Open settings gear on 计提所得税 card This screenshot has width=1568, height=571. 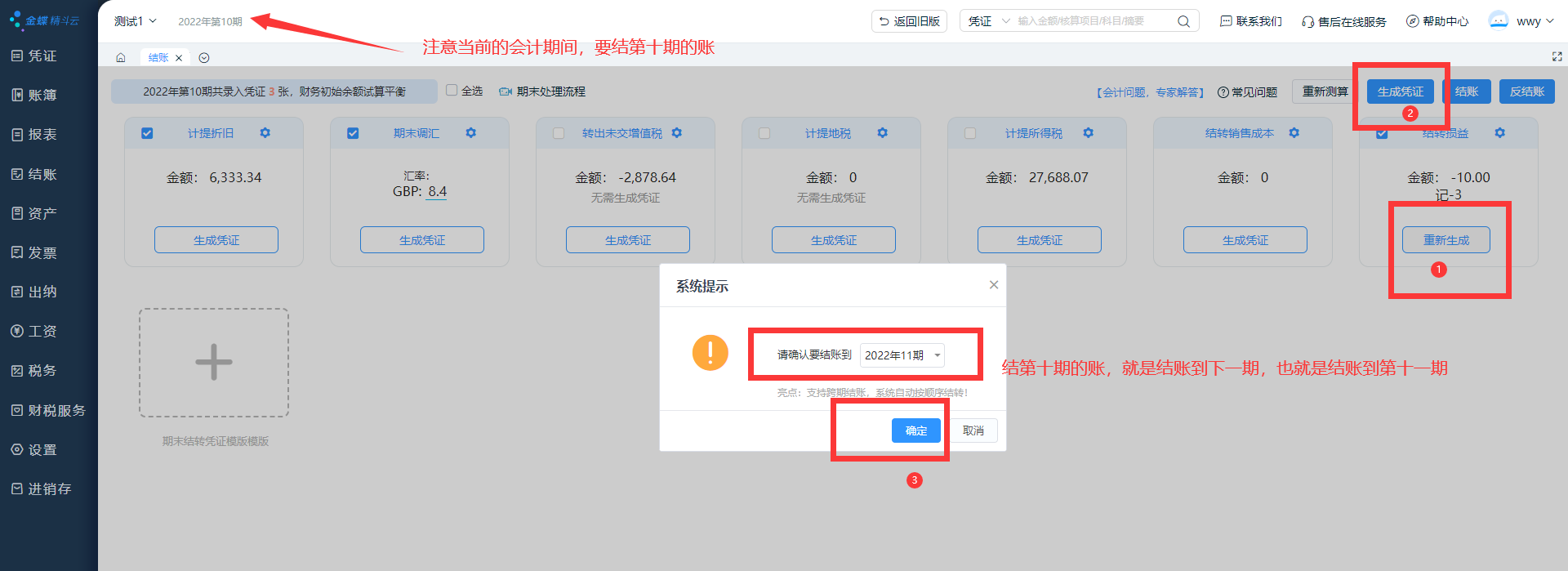pyautogui.click(x=1088, y=133)
